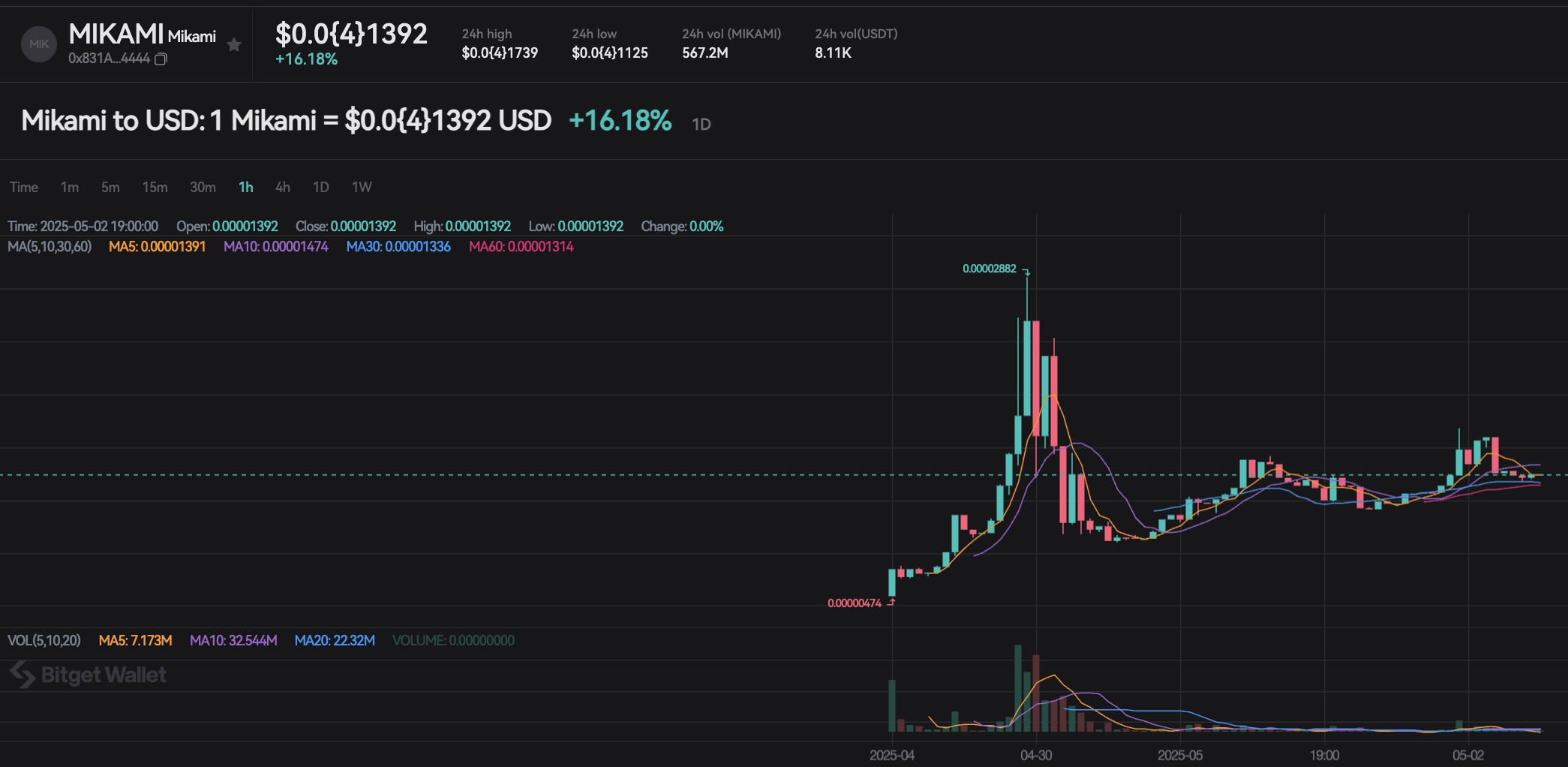Screen dimensions: 1568x767
Task: Click the Mikami to USD conversion heading
Action: pos(287,121)
